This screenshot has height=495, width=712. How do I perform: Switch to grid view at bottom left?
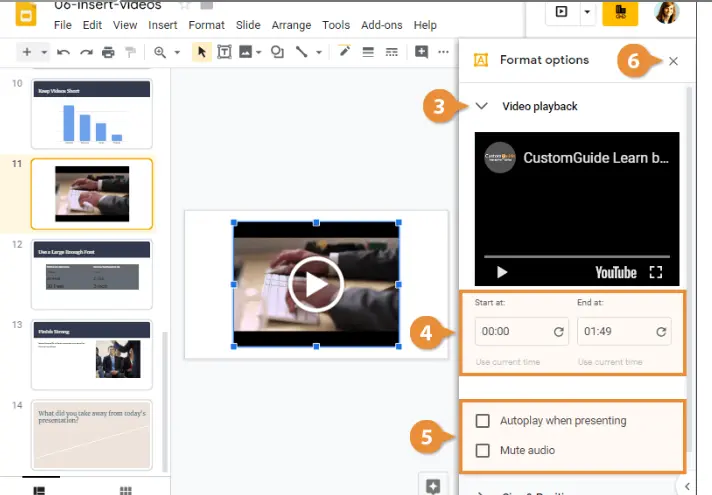click(127, 490)
